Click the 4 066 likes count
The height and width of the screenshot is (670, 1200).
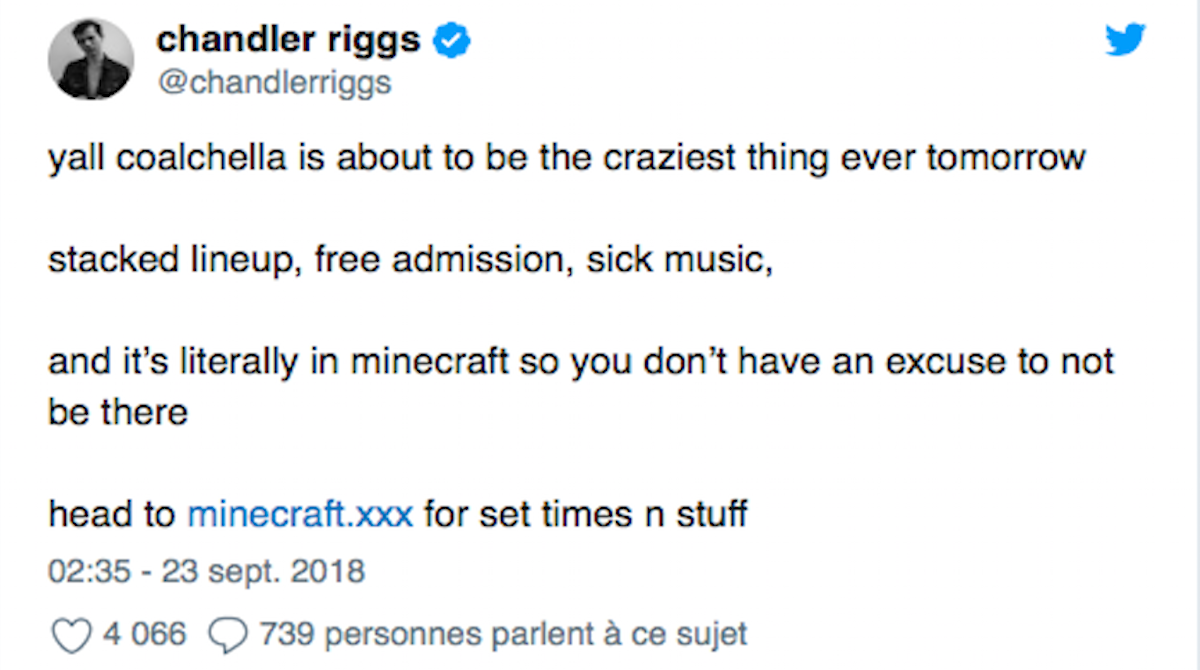[x=144, y=634]
